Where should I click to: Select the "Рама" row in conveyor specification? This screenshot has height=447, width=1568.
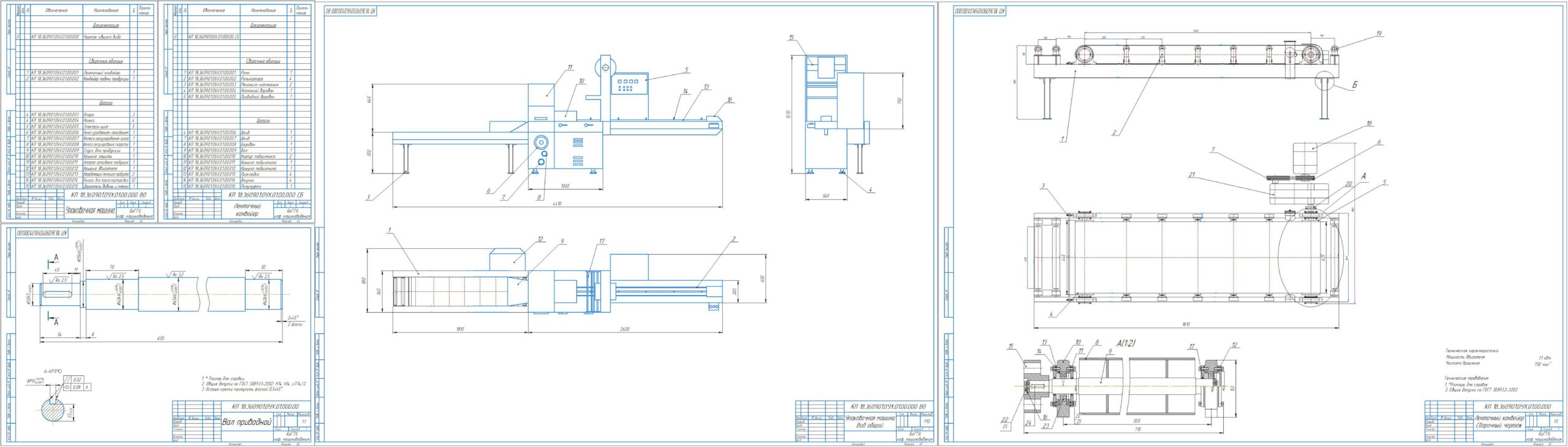pos(242,73)
